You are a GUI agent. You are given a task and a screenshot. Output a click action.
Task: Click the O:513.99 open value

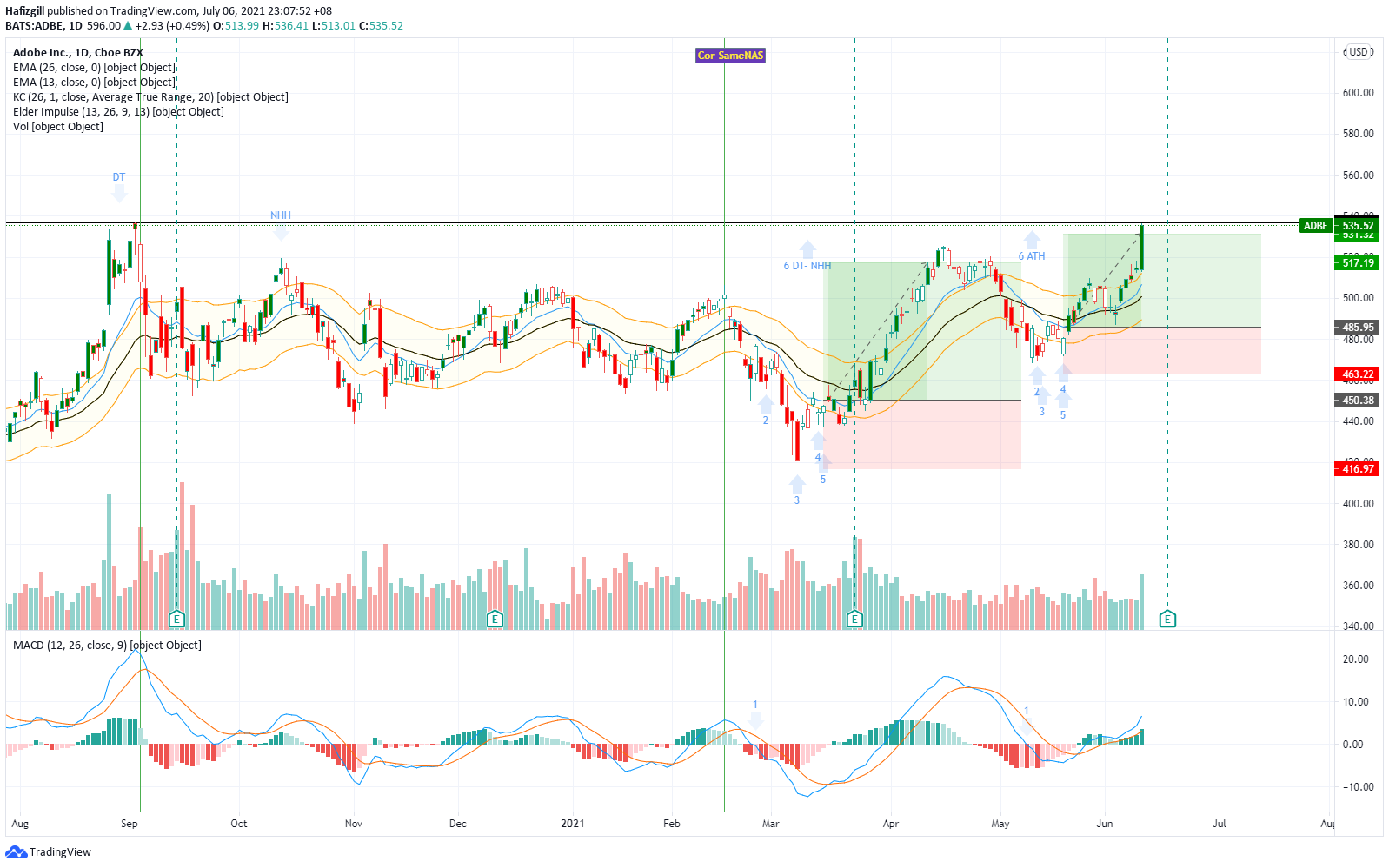tap(236, 26)
